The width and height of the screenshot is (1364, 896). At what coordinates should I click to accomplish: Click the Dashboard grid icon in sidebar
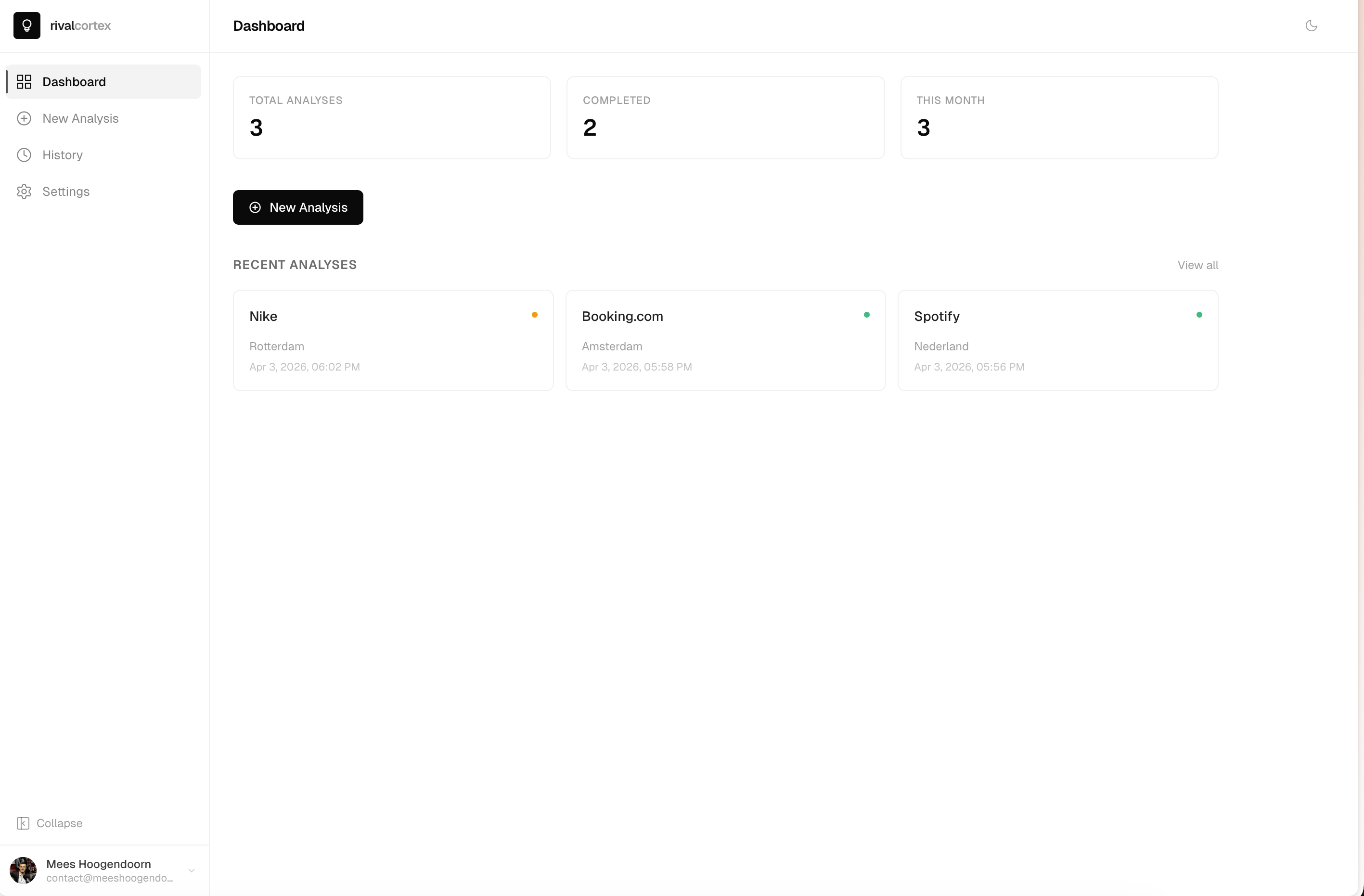(24, 82)
